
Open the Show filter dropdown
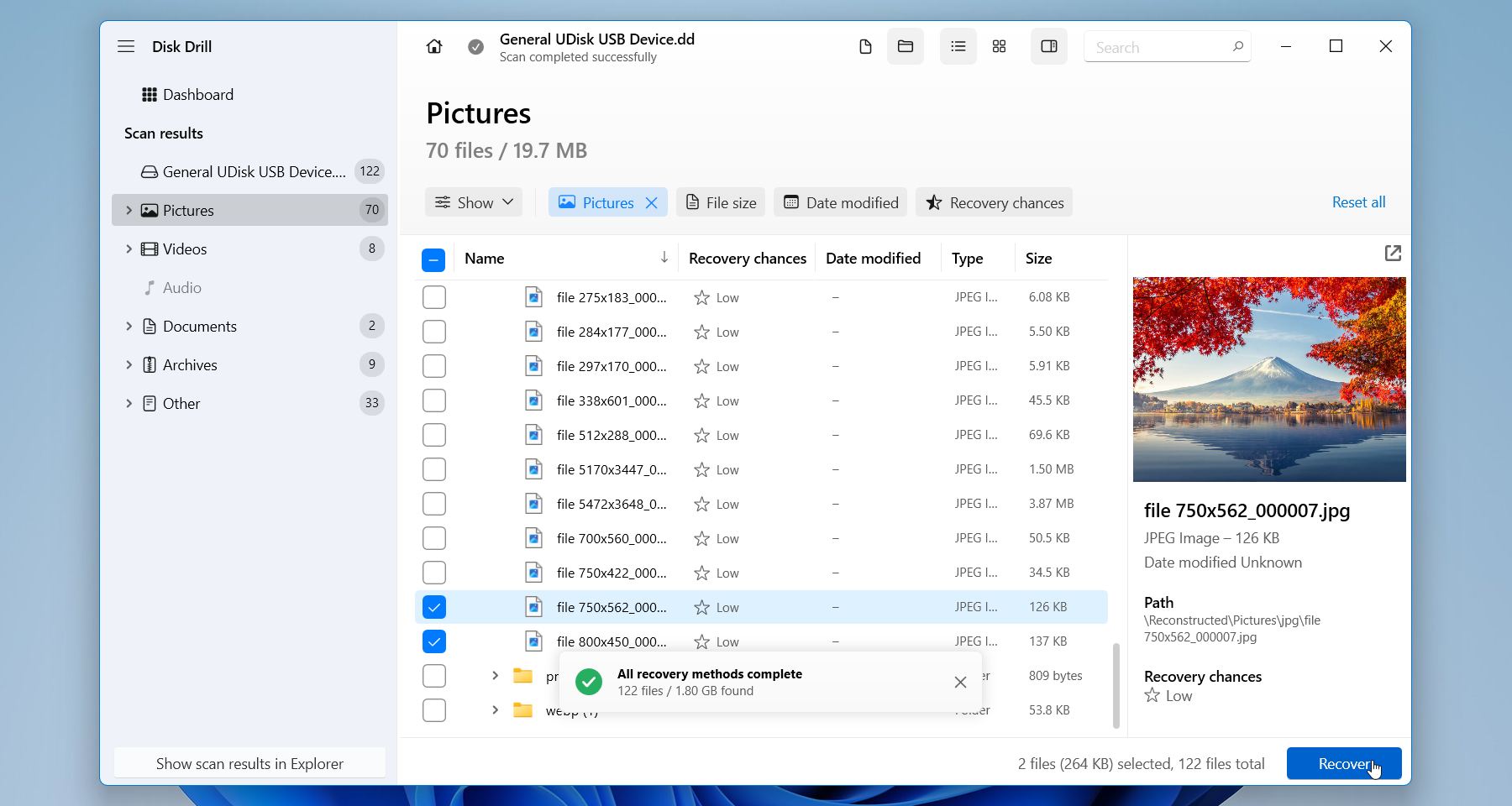tap(473, 201)
